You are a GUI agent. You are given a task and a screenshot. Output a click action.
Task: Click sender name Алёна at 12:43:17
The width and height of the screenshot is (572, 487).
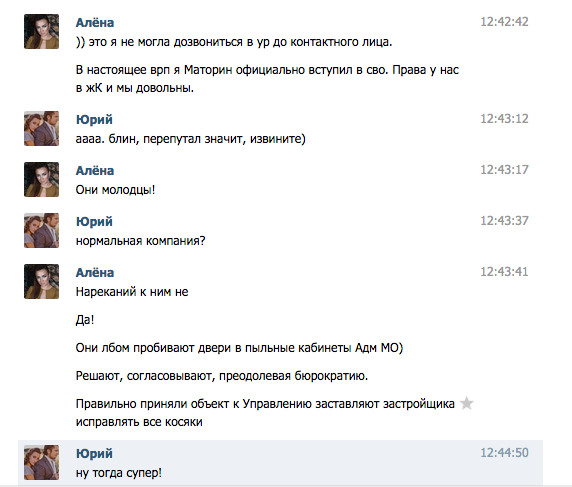pyautogui.click(x=95, y=171)
